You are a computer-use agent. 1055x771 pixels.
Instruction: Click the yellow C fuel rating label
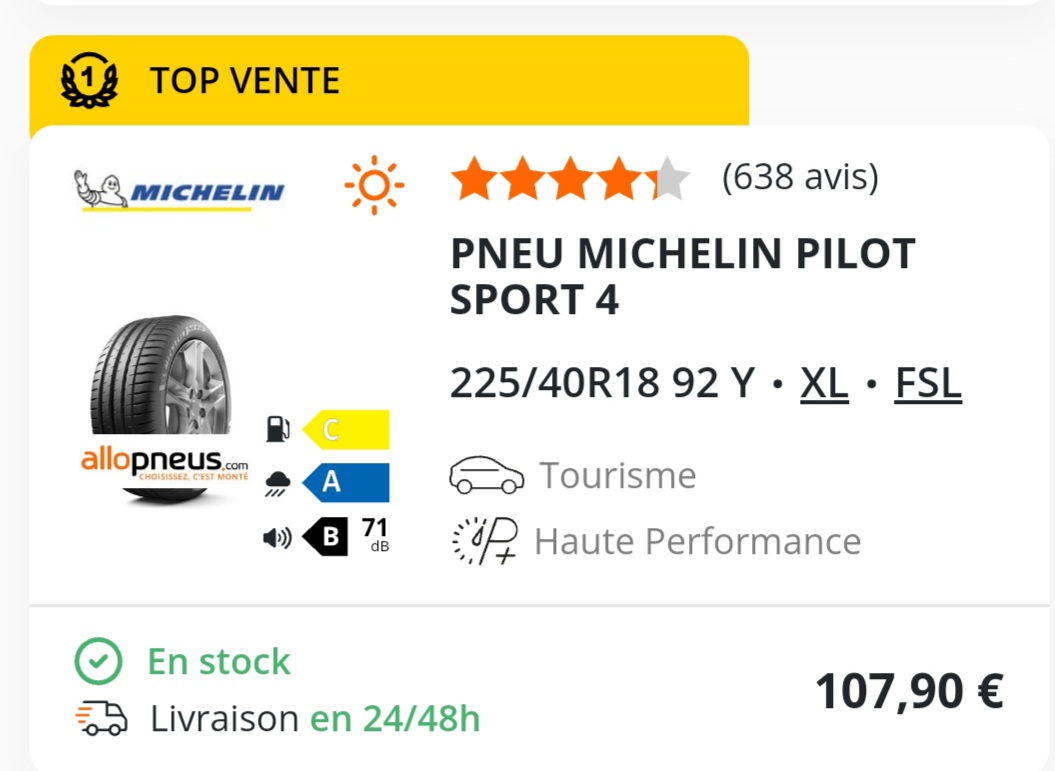coord(346,429)
